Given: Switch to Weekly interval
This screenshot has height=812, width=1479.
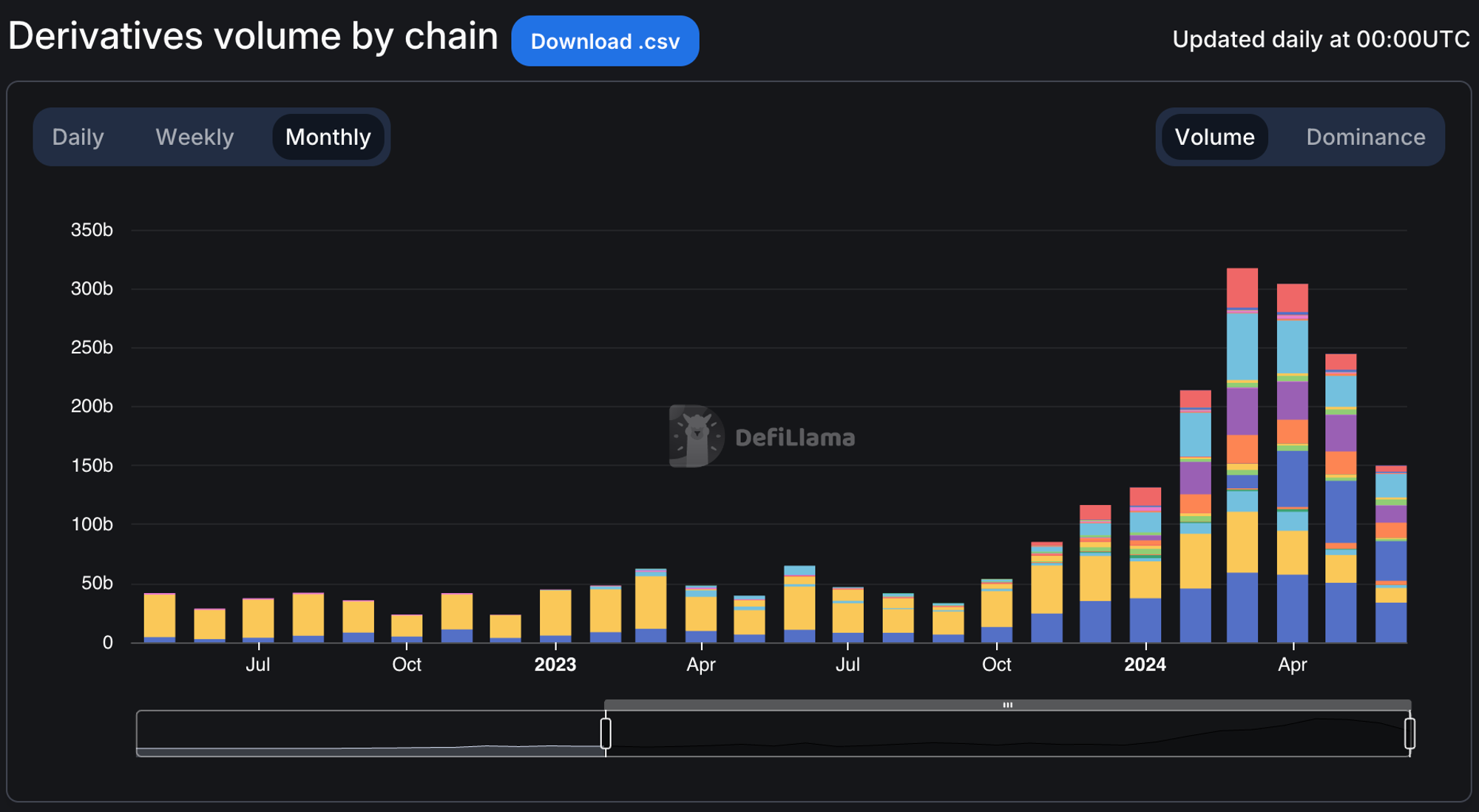Looking at the screenshot, I should pyautogui.click(x=194, y=137).
